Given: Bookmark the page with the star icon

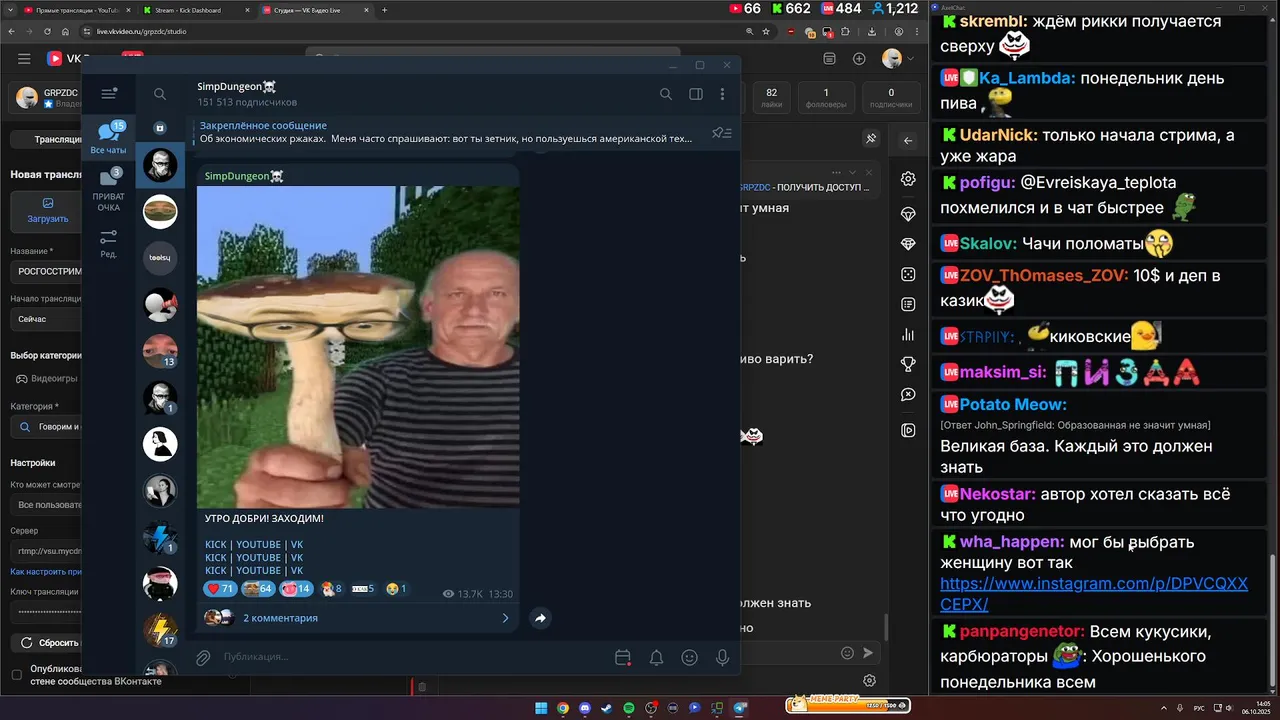Looking at the screenshot, I should point(766,31).
